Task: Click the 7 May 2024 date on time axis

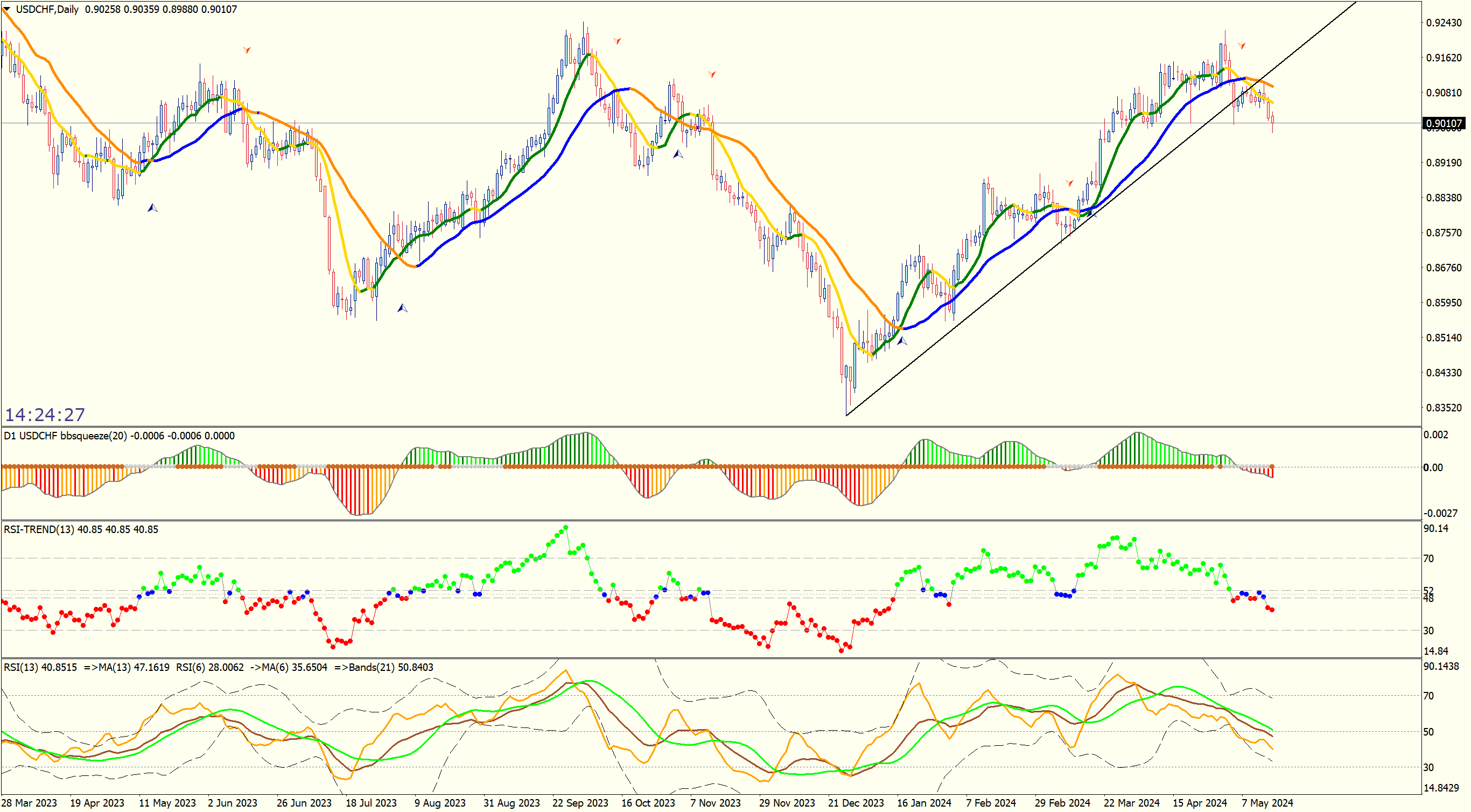Action: [x=1266, y=803]
